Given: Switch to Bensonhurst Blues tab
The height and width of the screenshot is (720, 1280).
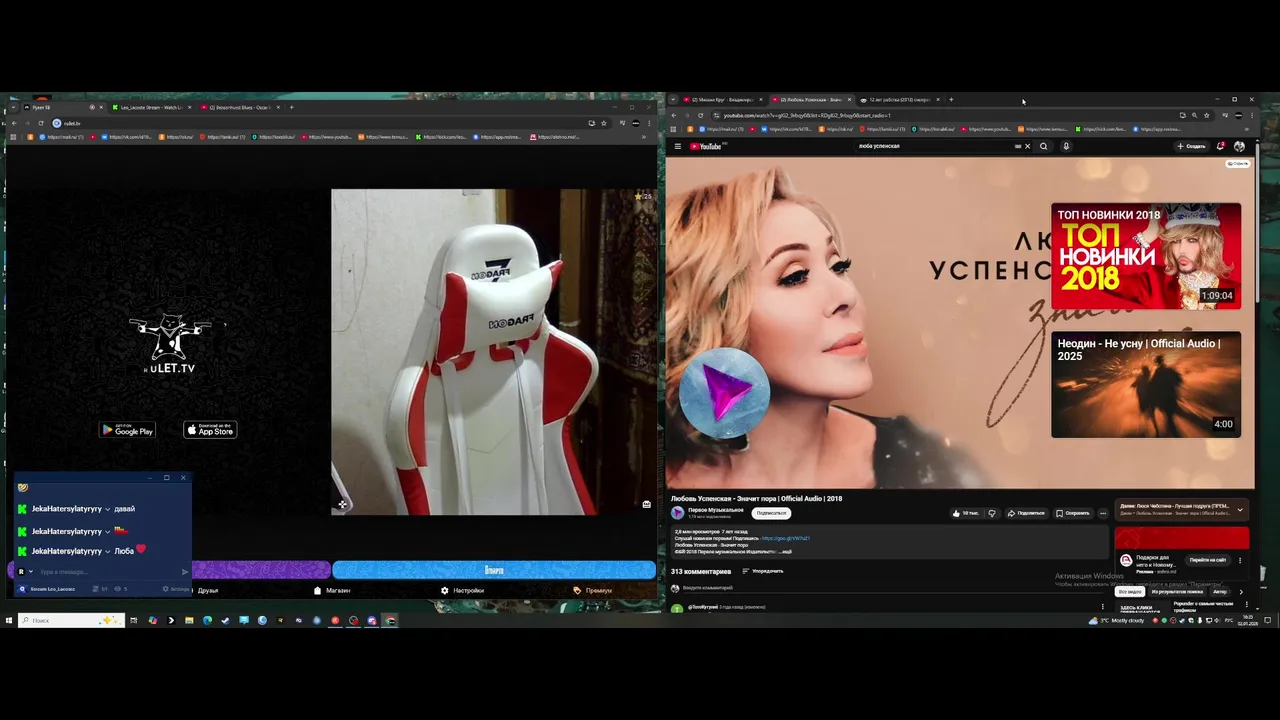Looking at the screenshot, I should (x=238, y=107).
